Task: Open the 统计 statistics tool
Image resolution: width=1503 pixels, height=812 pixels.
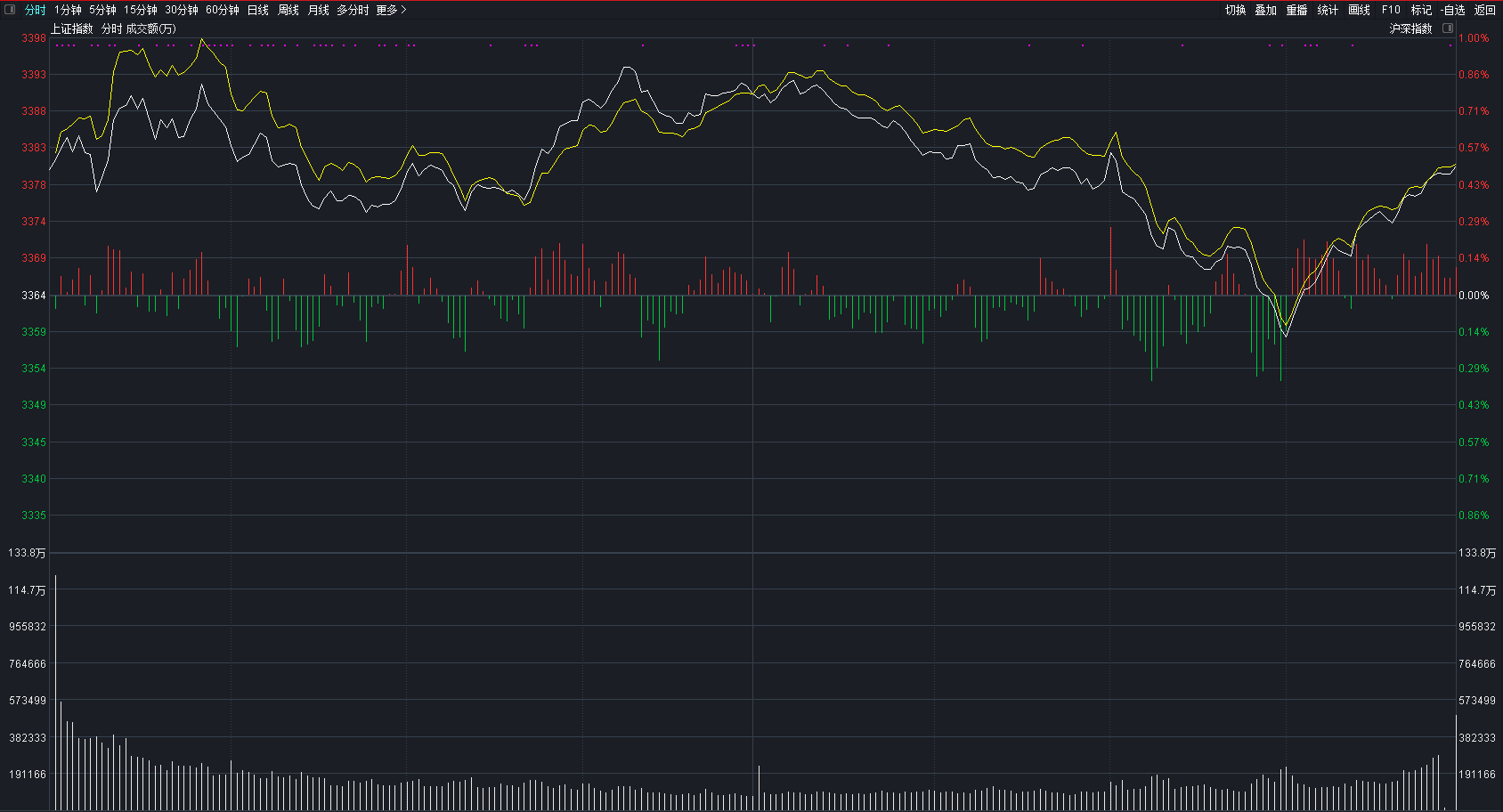Action: (1328, 10)
